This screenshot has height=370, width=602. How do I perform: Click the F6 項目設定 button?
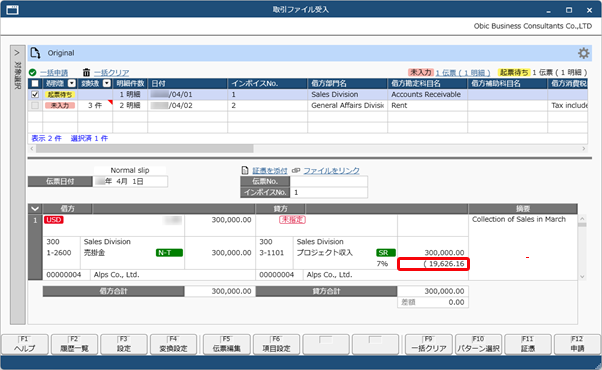[x=276, y=344]
